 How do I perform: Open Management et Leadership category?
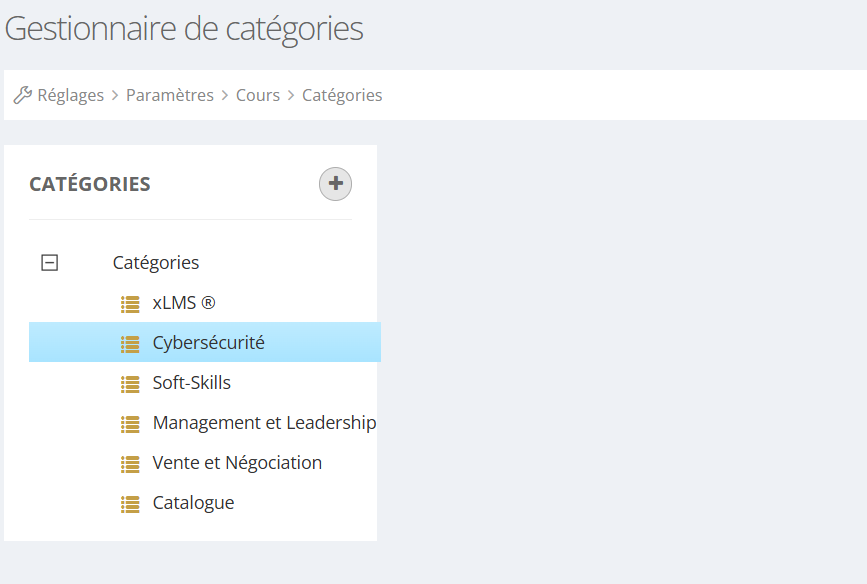pos(264,423)
